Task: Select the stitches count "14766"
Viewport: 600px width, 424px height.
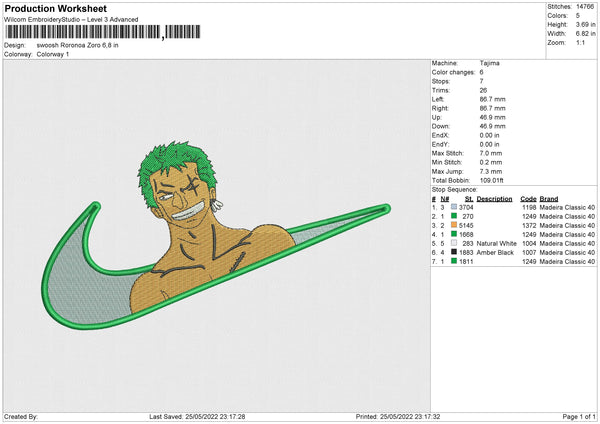Action: pyautogui.click(x=585, y=7)
